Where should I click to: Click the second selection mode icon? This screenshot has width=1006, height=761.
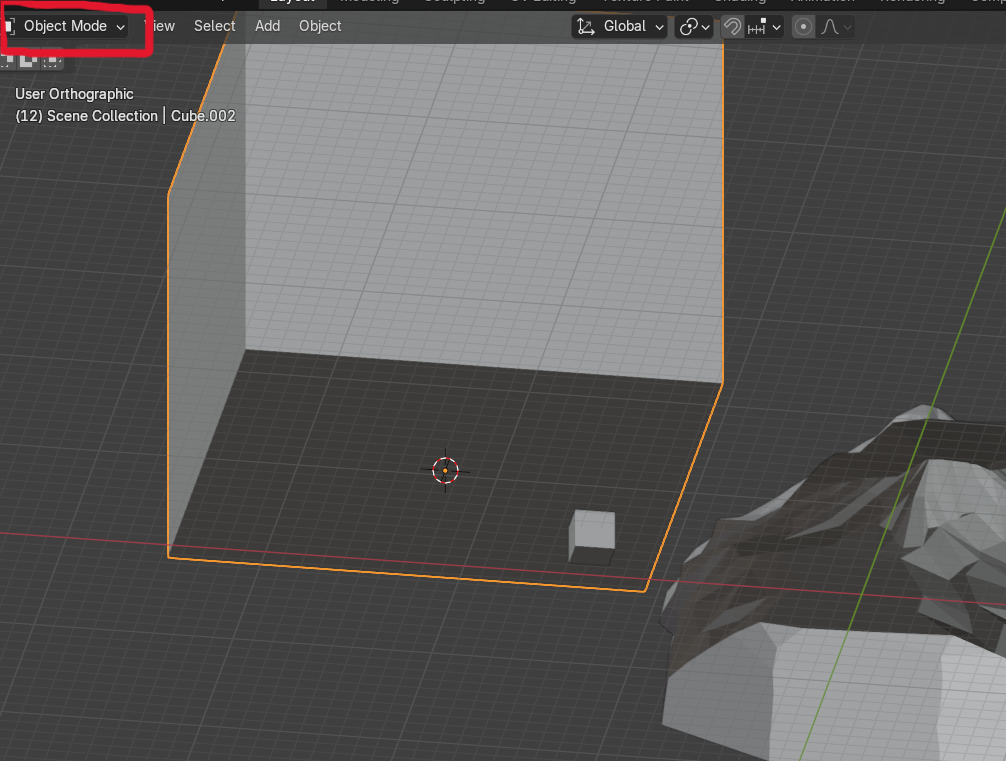pyautogui.click(x=29, y=60)
